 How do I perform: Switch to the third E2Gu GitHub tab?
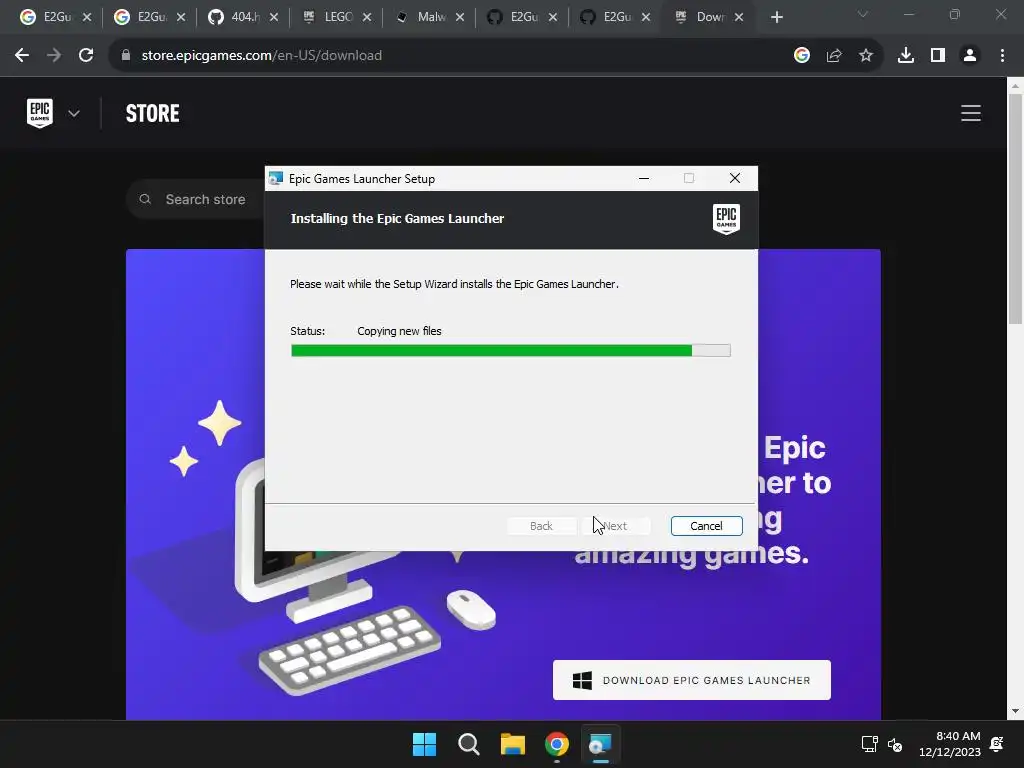coord(515,17)
